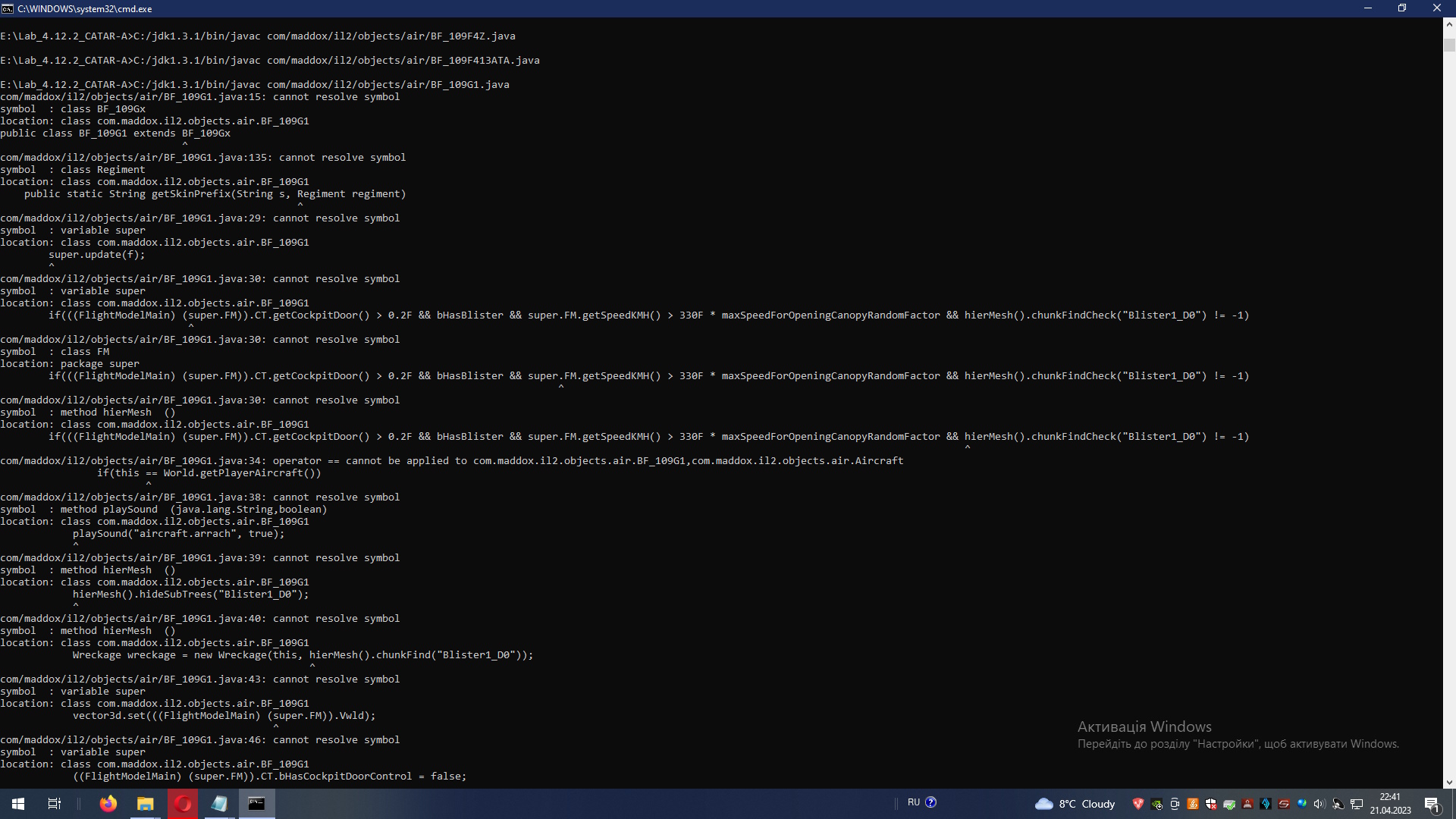Open Windows Security shield tray icon
The height and width of the screenshot is (819, 1456).
1211,804
